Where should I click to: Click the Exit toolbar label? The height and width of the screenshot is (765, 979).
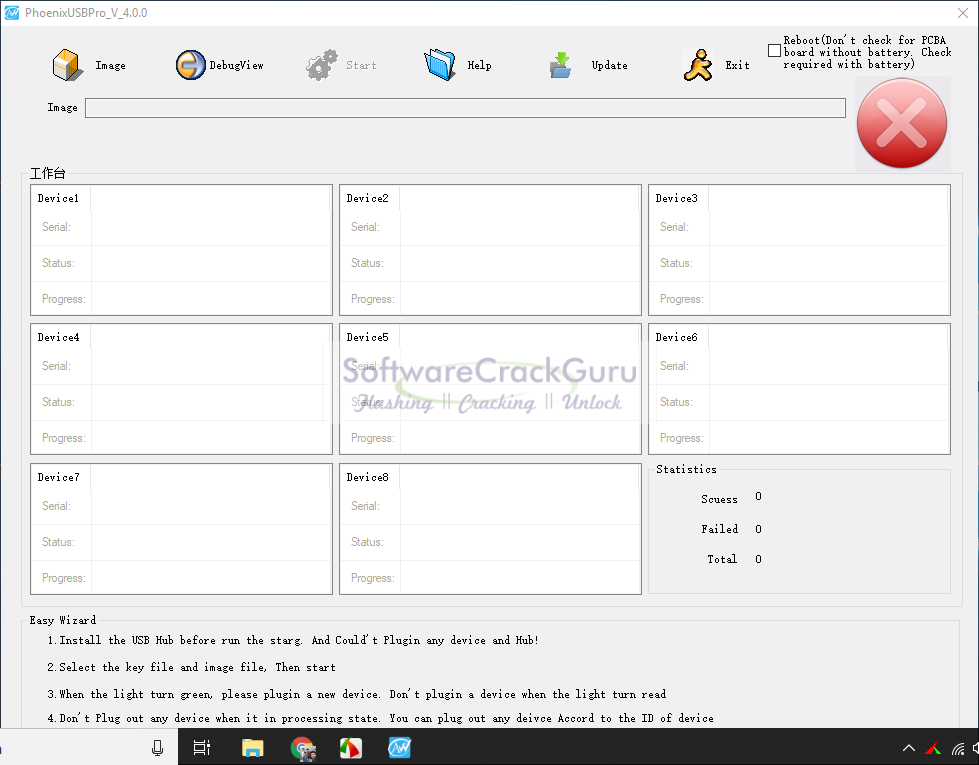[737, 66]
